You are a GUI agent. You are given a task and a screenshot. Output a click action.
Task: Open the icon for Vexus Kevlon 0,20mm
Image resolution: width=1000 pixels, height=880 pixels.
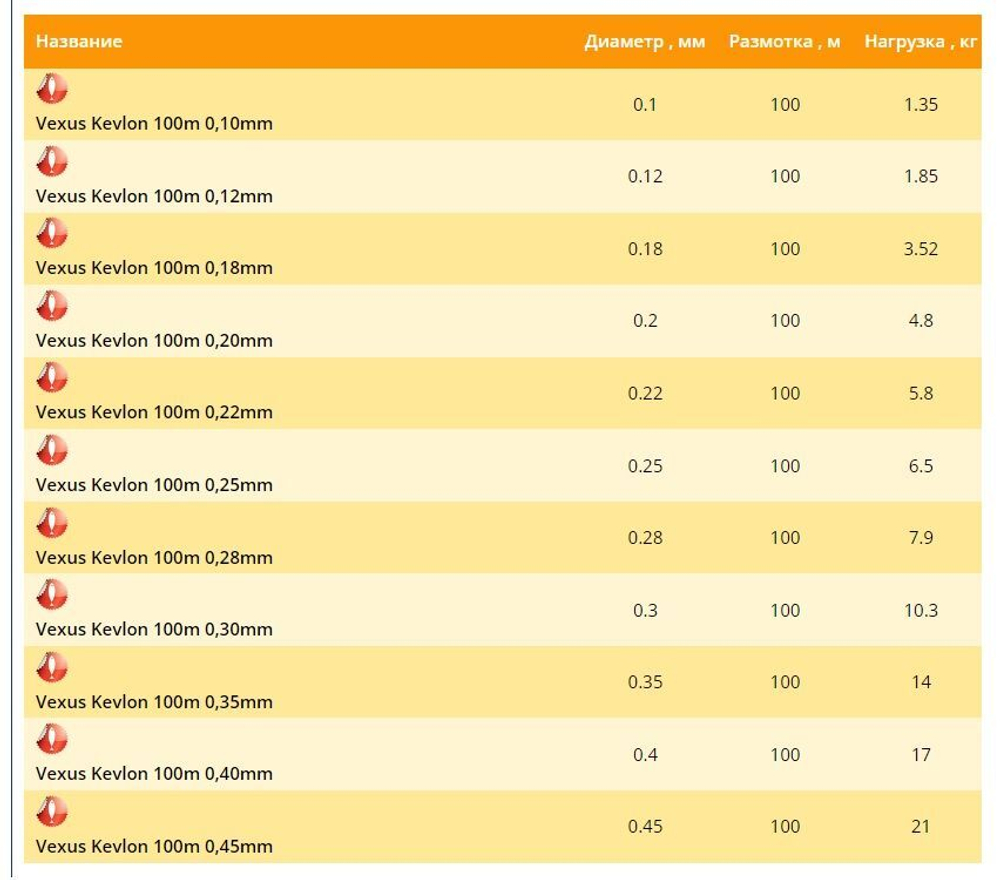(52, 305)
